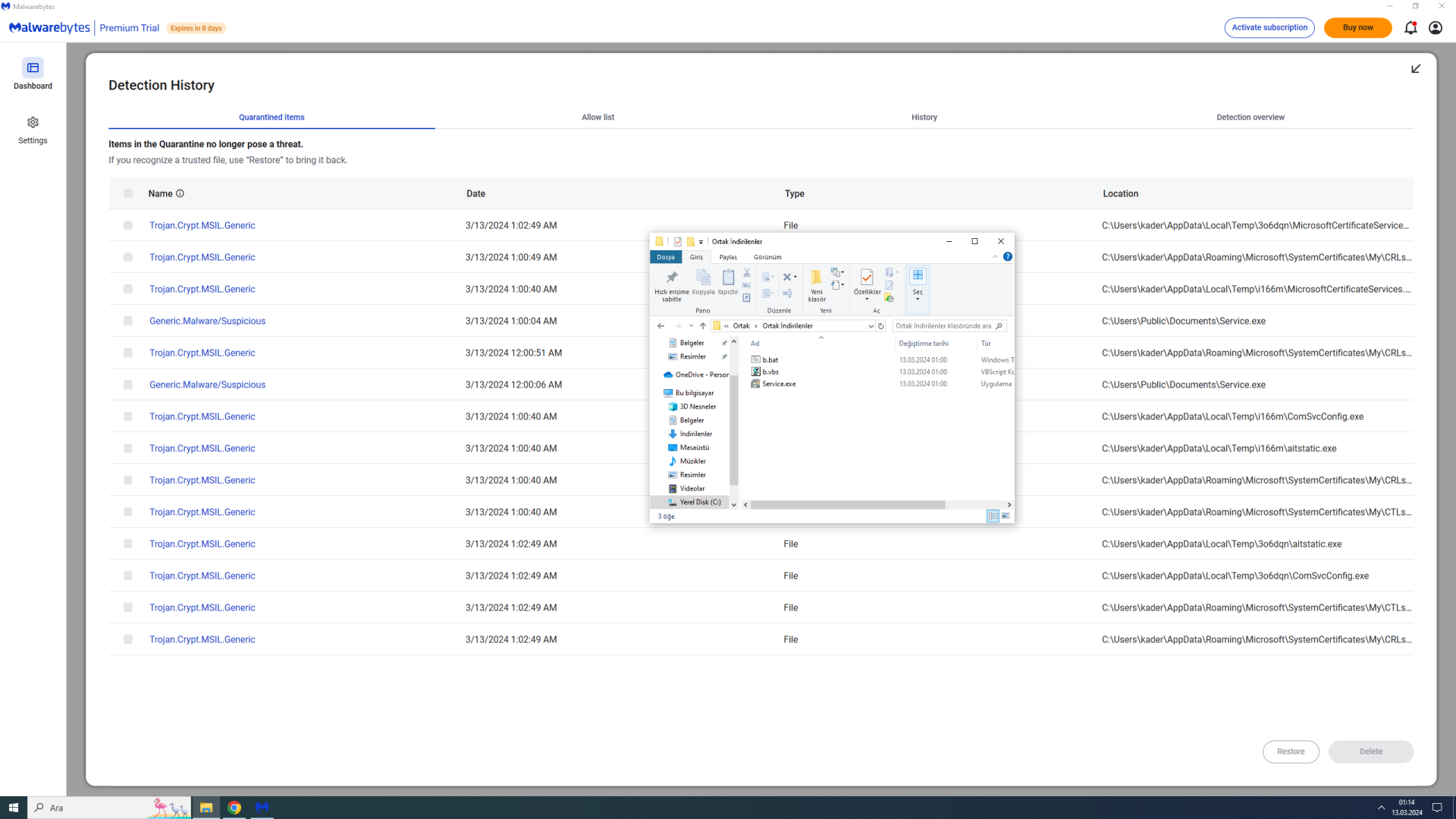Image resolution: width=1456 pixels, height=819 pixels.
Task: Check the select-all checkbox in header
Action: point(128,194)
